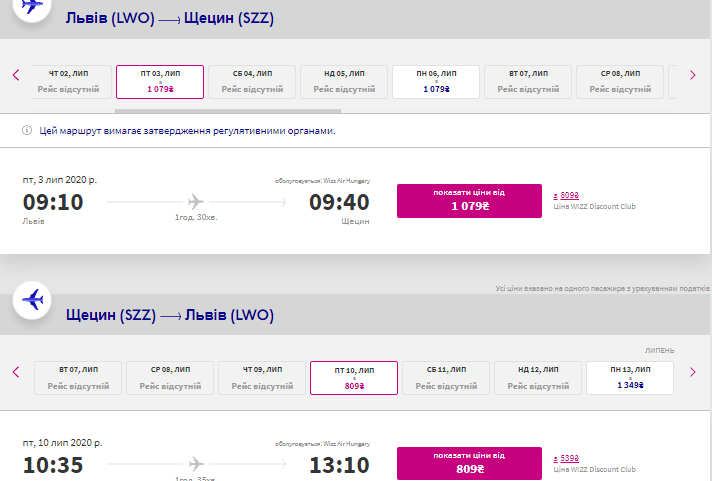Select Monday 13 July return date at 1 349₴
This screenshot has width=712, height=481.
630,378
